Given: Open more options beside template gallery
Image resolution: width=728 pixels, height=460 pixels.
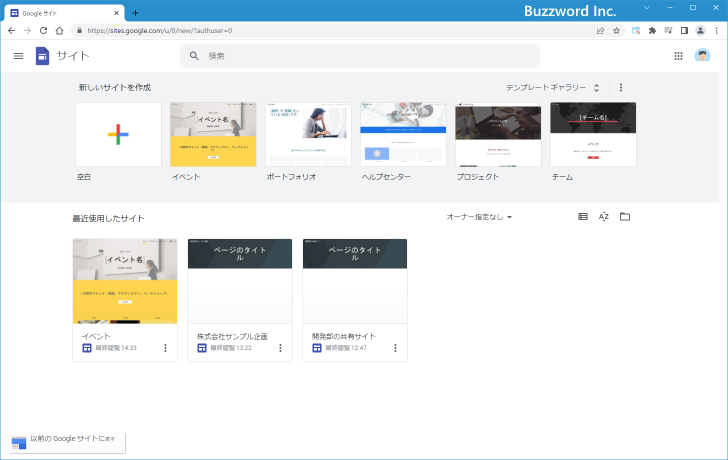Looking at the screenshot, I should [620, 88].
